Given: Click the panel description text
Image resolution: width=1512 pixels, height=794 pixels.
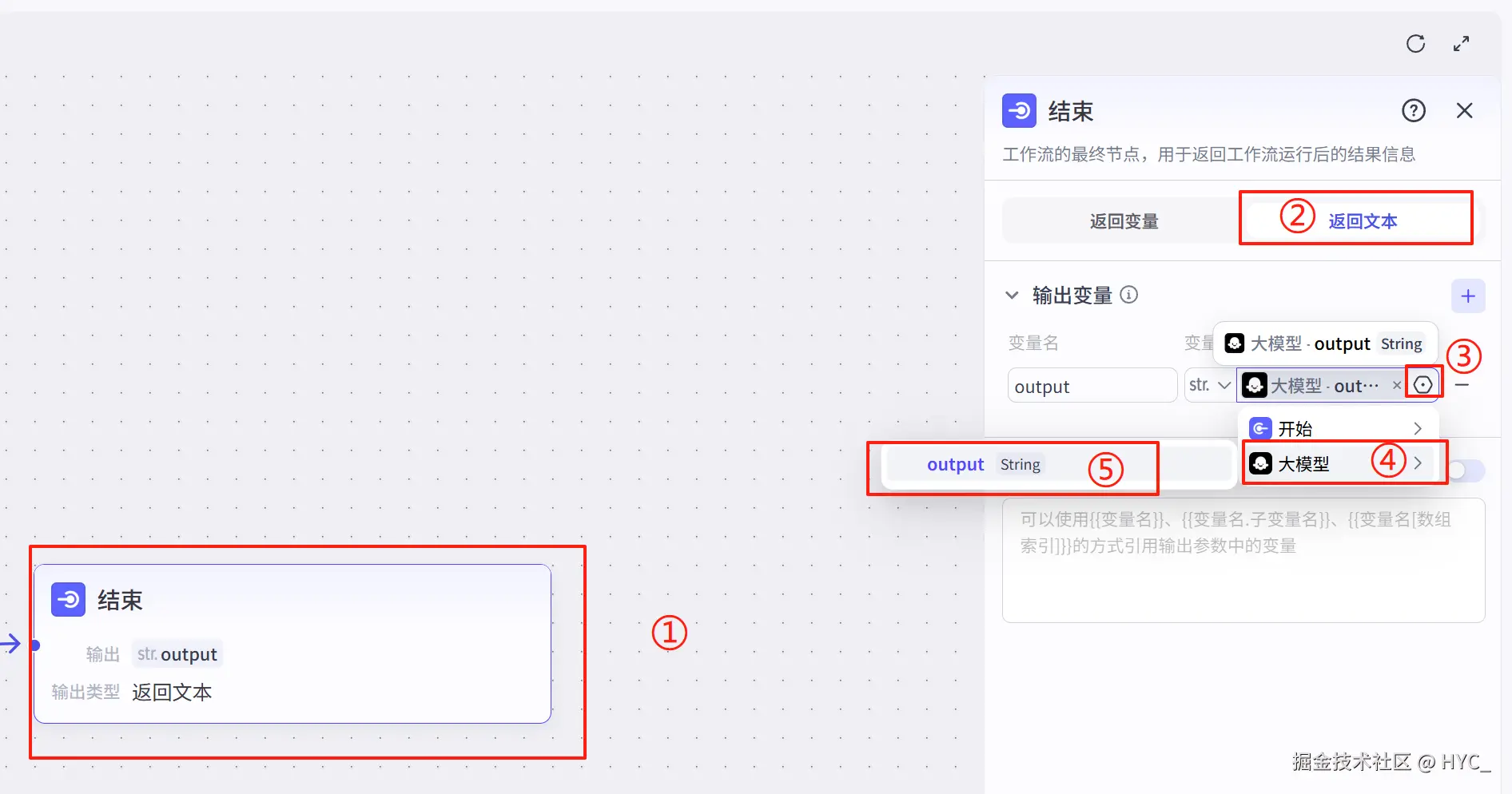Looking at the screenshot, I should [1209, 154].
